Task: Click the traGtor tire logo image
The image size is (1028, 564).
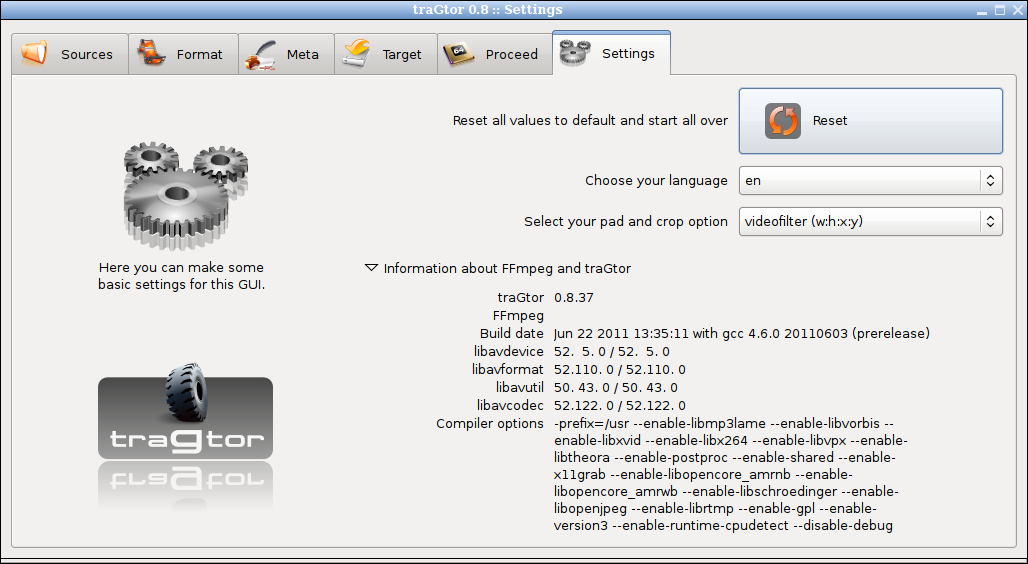Action: (x=186, y=412)
